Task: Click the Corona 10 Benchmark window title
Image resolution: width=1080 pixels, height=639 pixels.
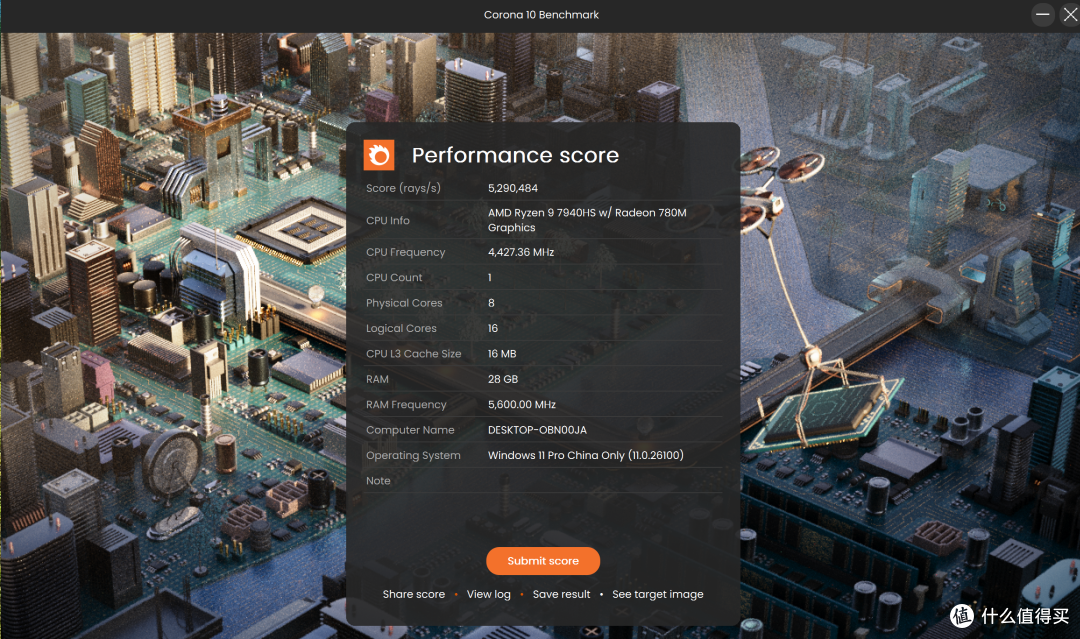Action: [x=541, y=14]
